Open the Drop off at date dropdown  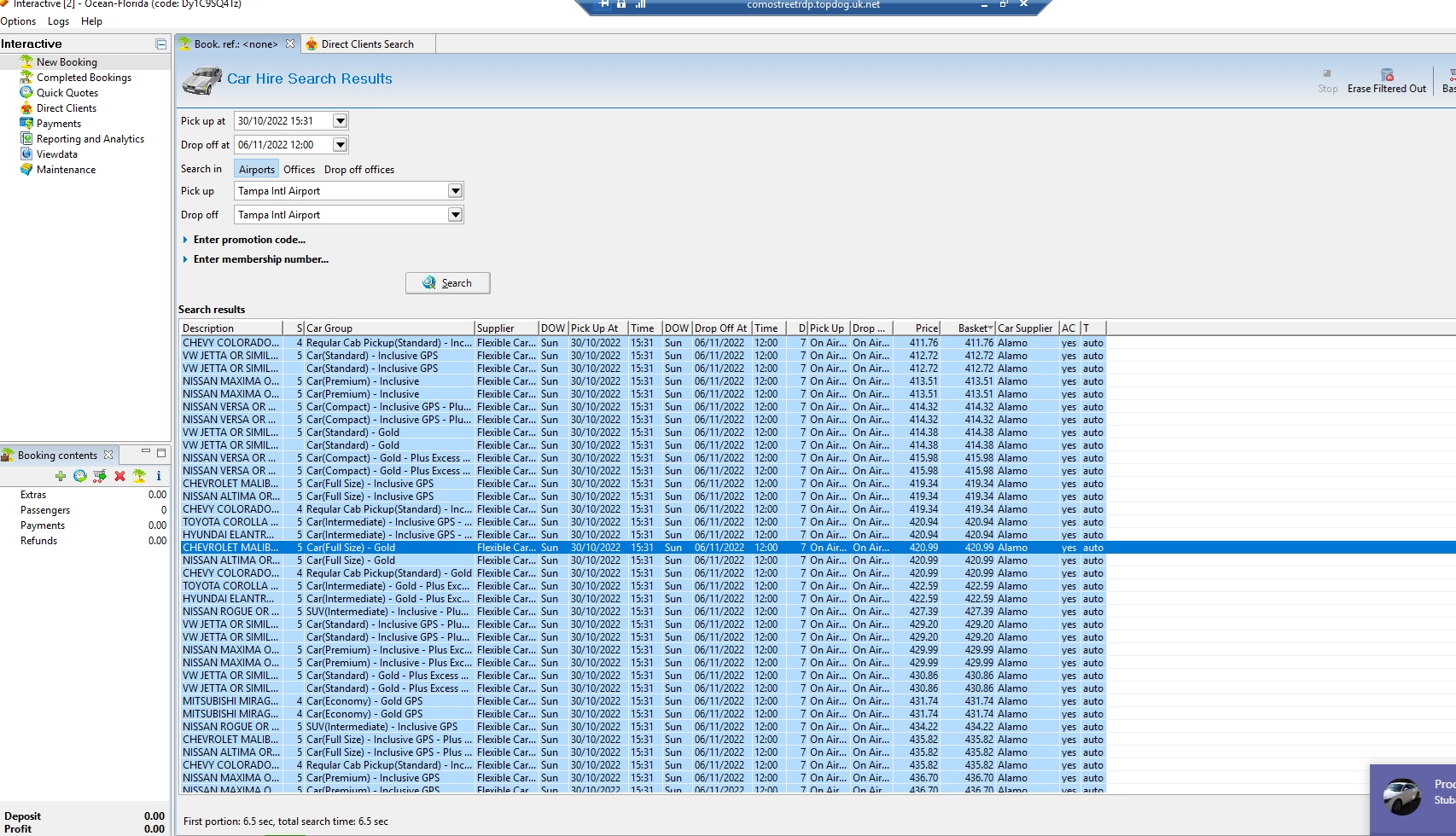(340, 145)
